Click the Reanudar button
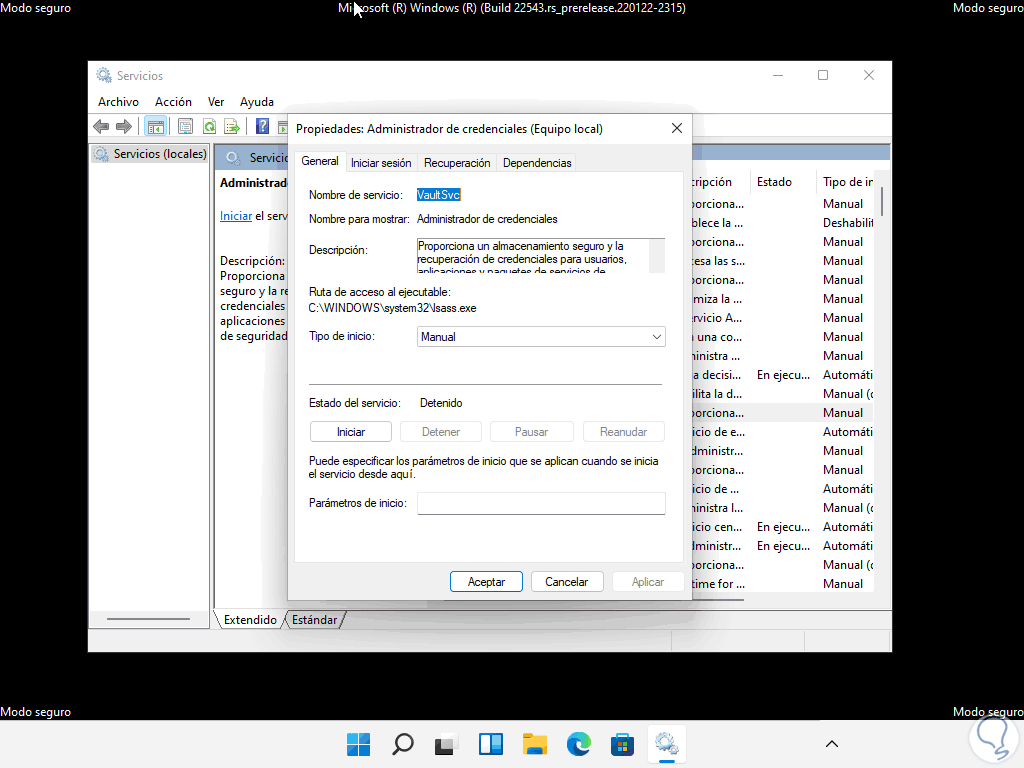The width and height of the screenshot is (1024, 768). tap(623, 432)
